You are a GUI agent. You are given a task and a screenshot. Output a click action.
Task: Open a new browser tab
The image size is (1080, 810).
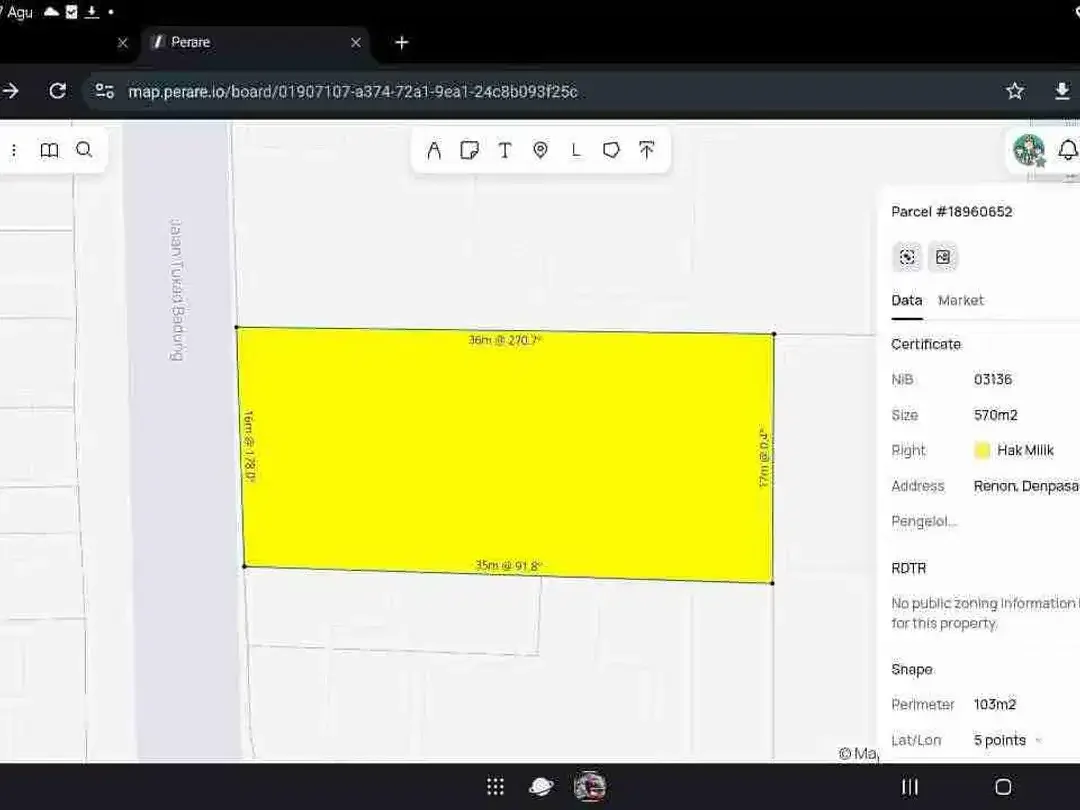(402, 43)
